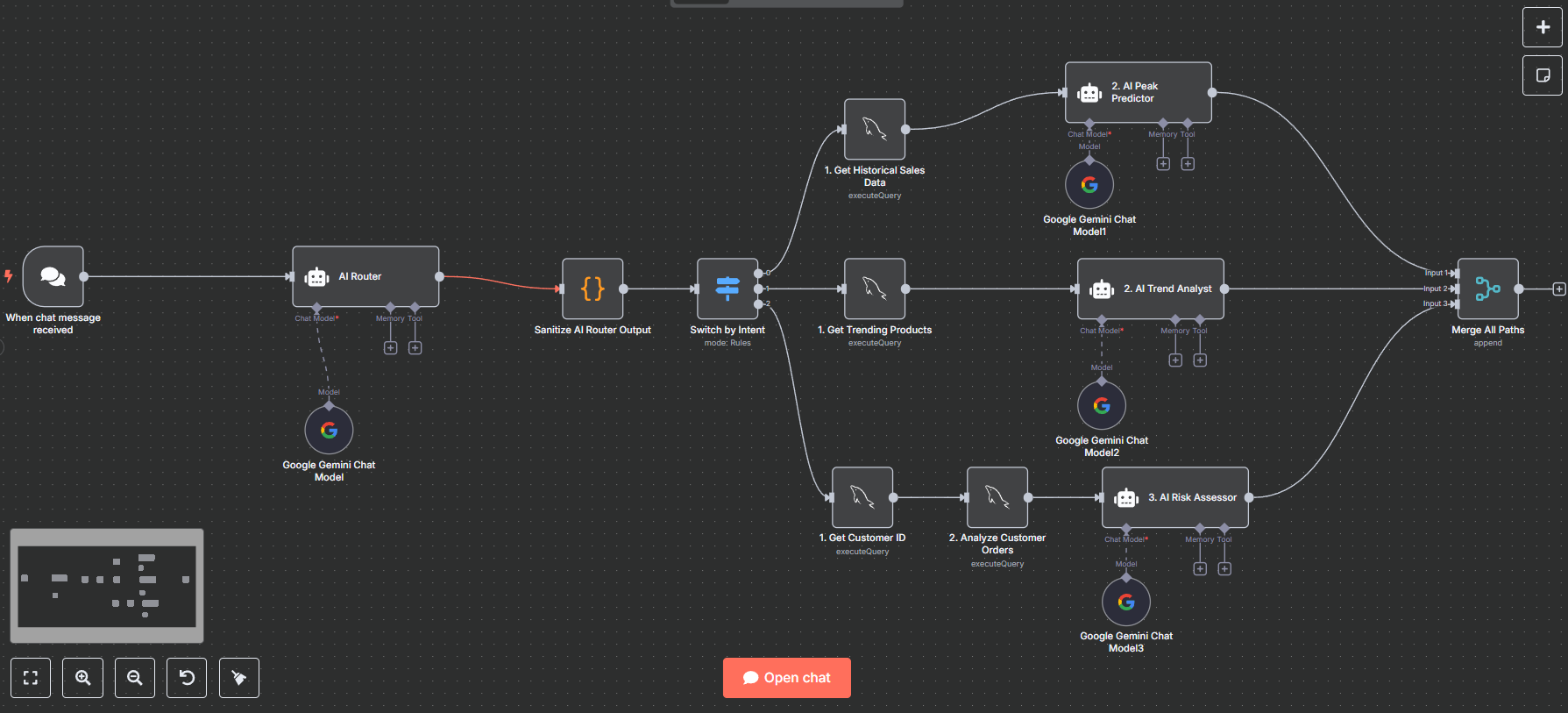Zoom out of the canvas
This screenshot has height=713, width=1568.
135,678
